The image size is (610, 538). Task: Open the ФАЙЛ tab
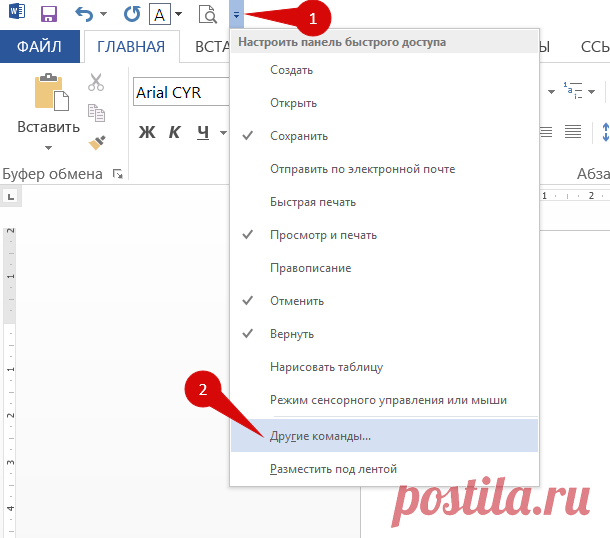(x=40, y=47)
